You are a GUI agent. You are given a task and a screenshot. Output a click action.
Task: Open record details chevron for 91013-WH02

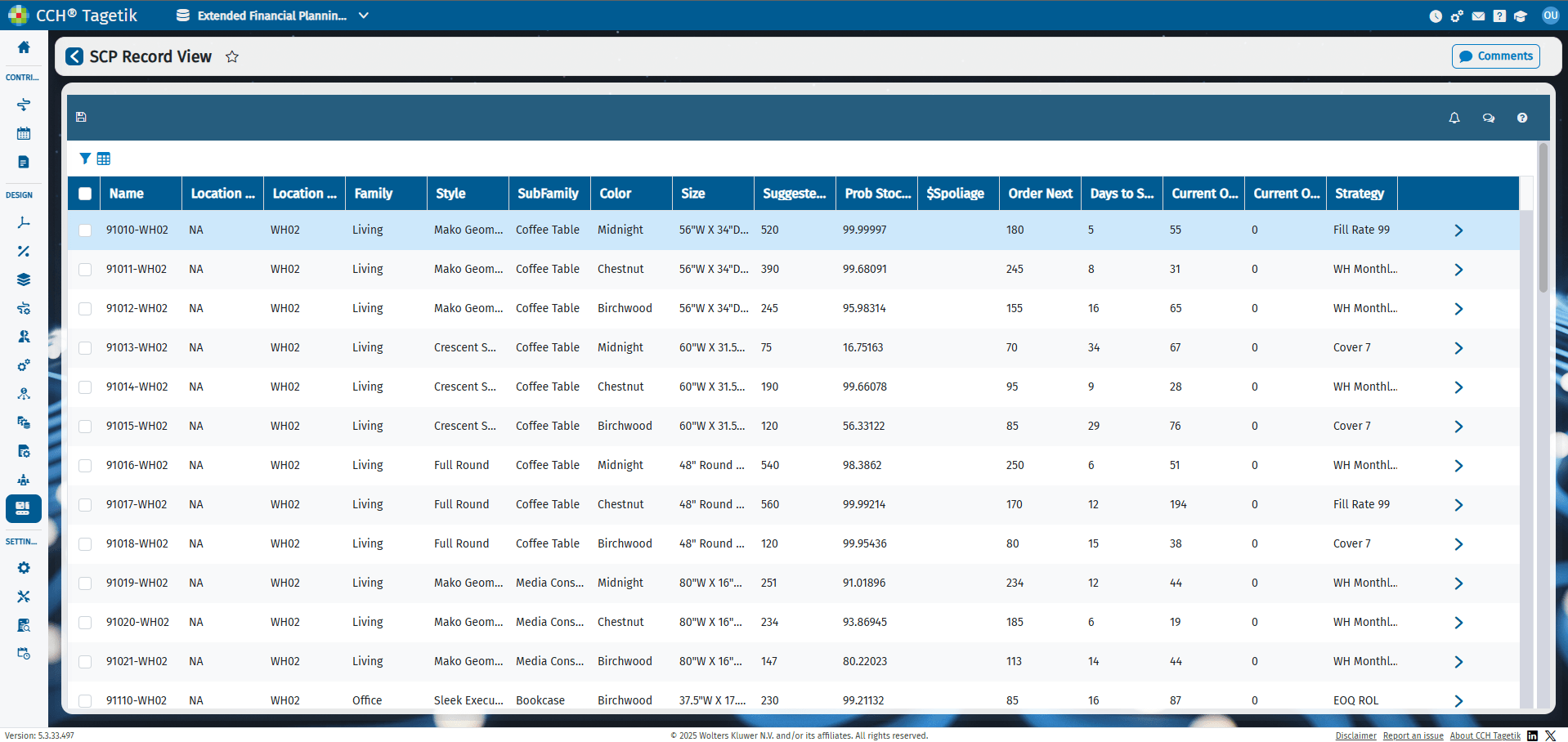click(1458, 348)
